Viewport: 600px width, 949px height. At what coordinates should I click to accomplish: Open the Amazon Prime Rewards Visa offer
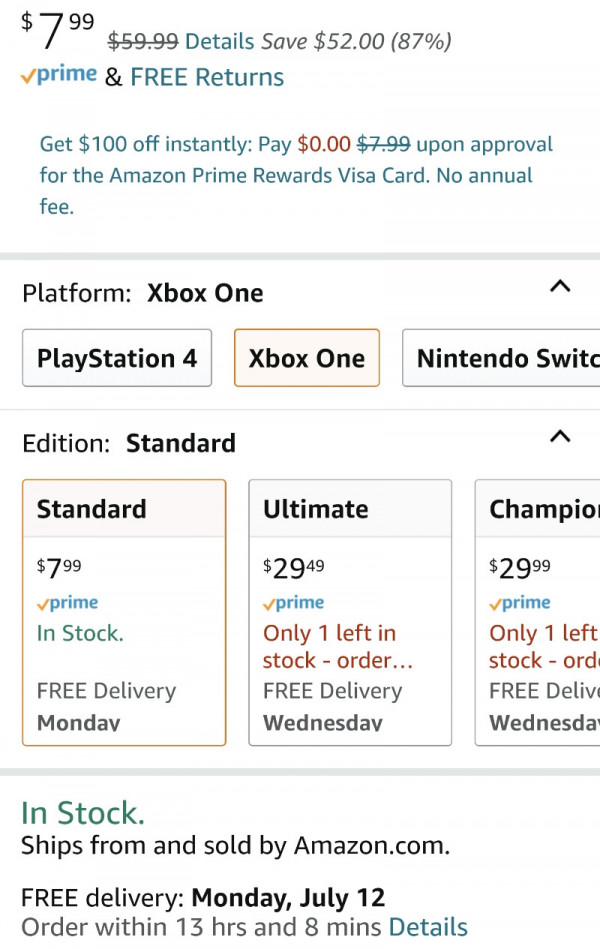coord(296,176)
